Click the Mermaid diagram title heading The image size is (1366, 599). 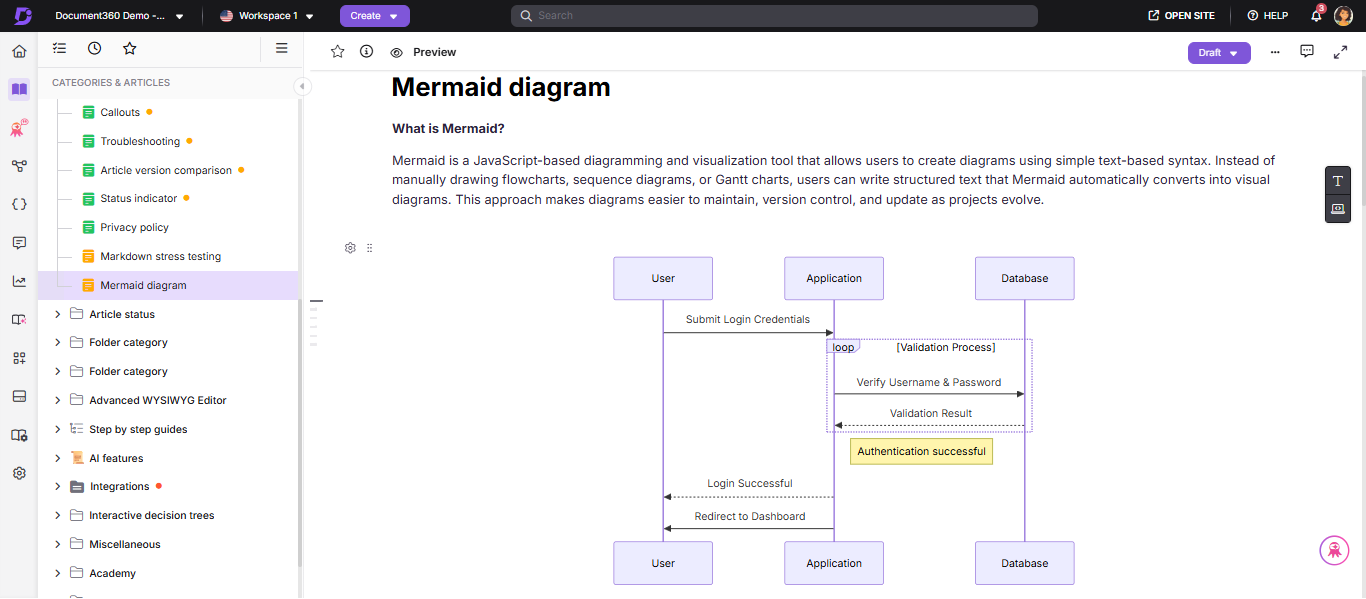(500, 87)
